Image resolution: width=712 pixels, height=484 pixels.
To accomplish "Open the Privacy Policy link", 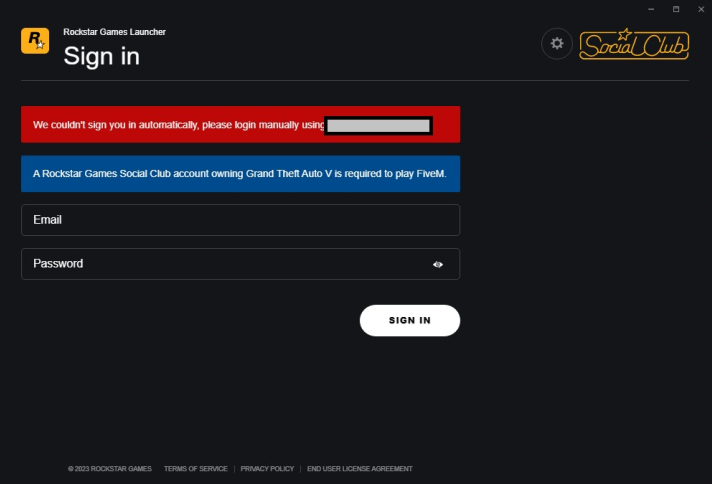I will point(267,469).
